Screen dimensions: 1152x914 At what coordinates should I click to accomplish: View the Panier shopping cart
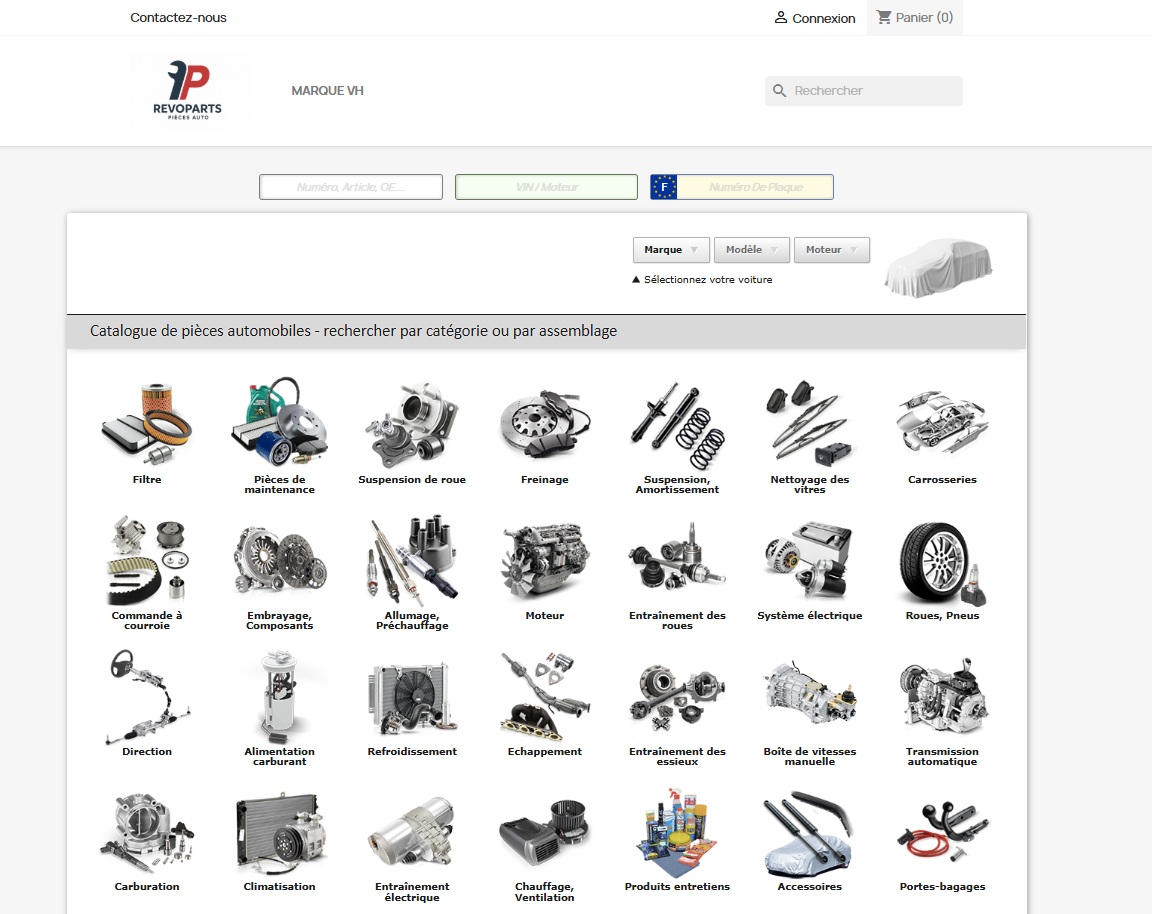tap(913, 17)
